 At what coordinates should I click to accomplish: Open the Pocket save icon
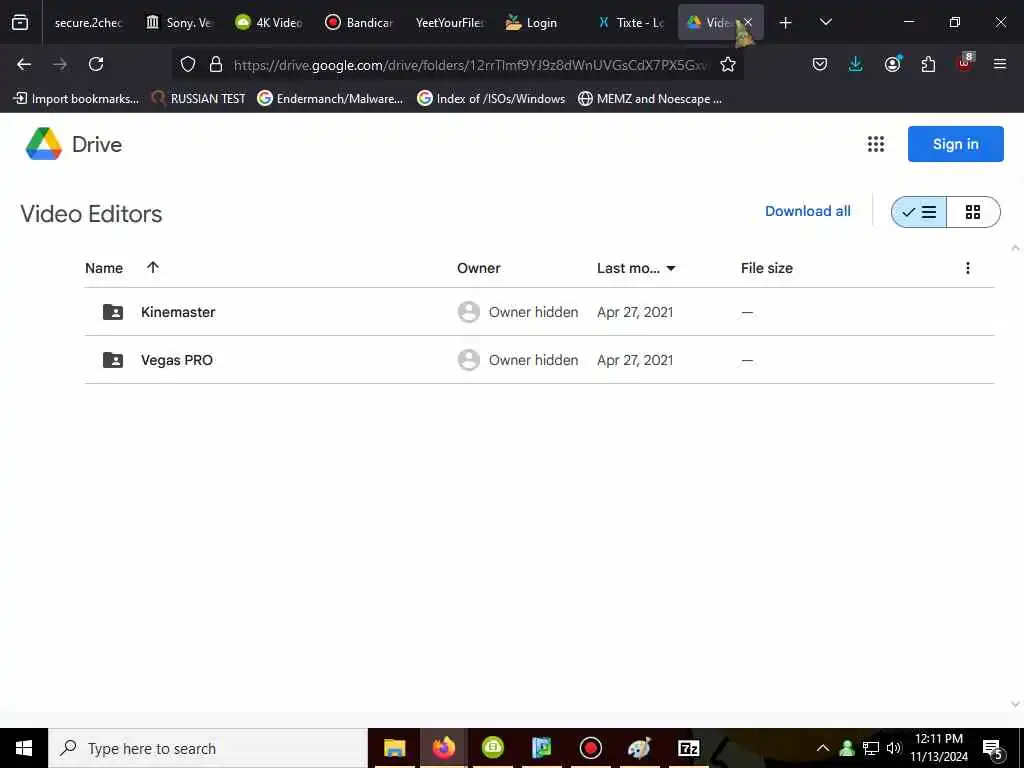click(820, 64)
